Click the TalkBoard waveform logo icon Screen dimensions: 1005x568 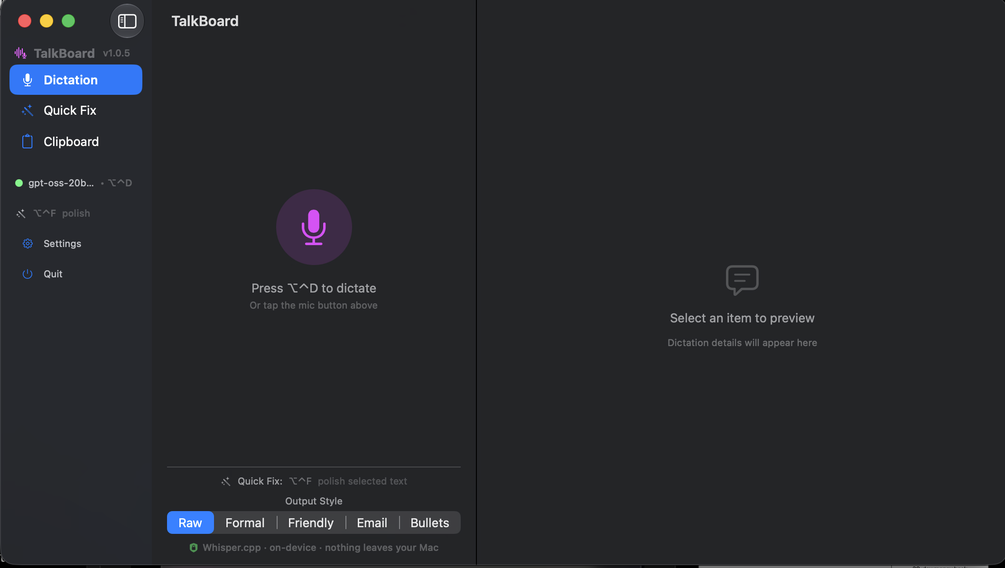click(21, 53)
